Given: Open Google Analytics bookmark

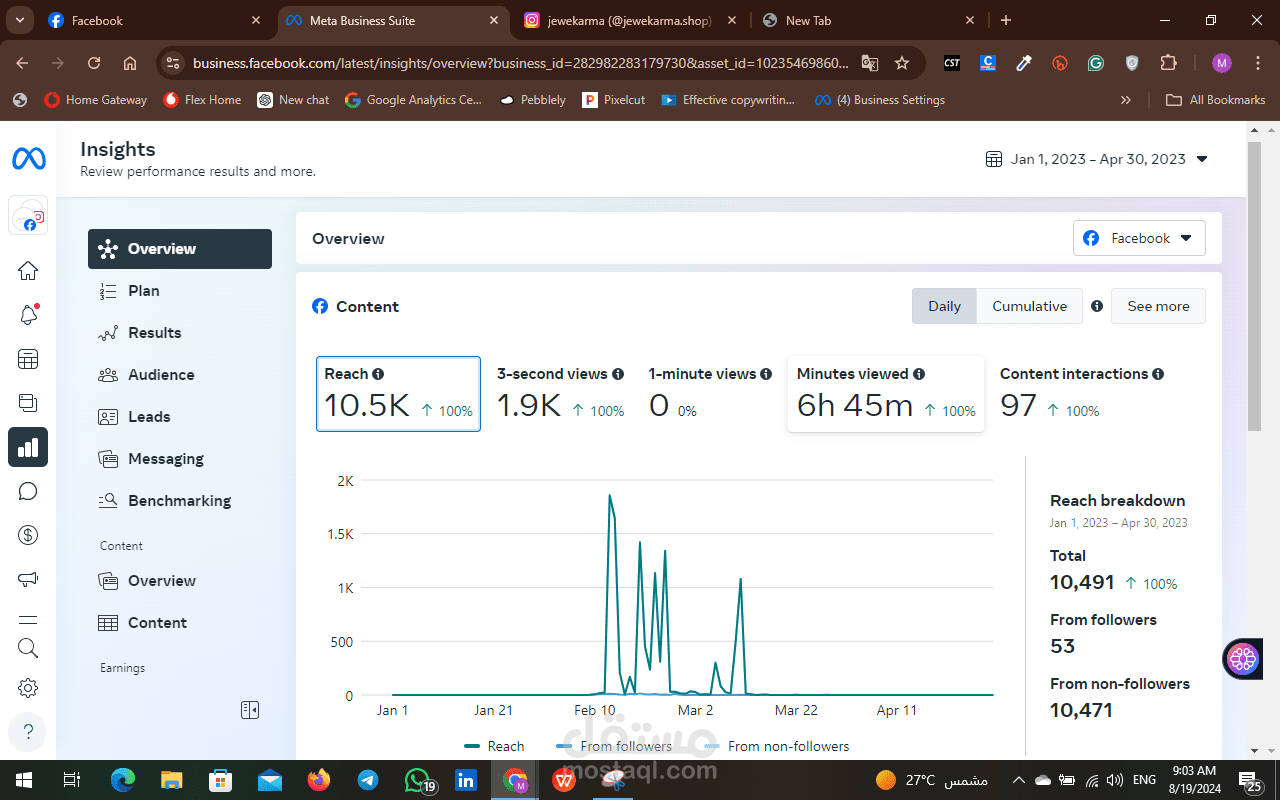Looking at the screenshot, I should click(413, 100).
